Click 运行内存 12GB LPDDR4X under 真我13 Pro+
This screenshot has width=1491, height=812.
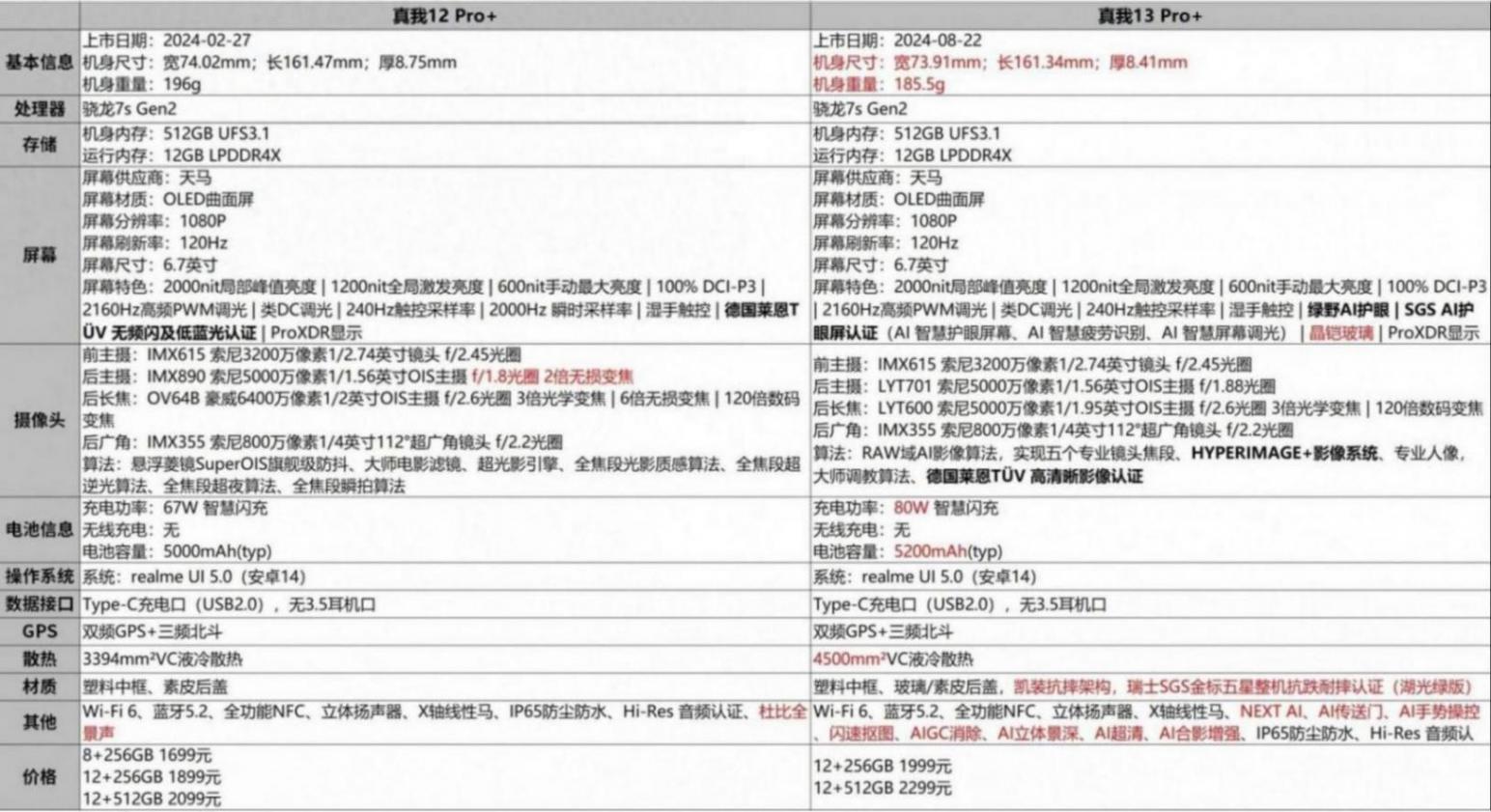[x=913, y=155]
